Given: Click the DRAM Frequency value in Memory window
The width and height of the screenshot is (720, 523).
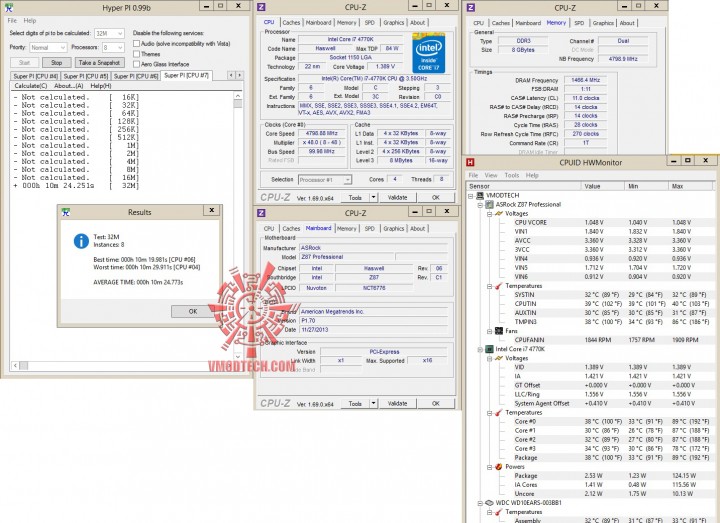Looking at the screenshot, I should [x=585, y=80].
